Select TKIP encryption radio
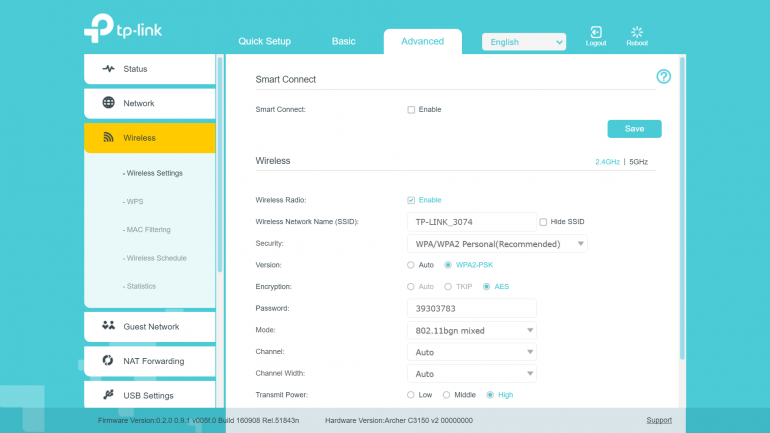Viewport: 770px width, 433px height. tap(448, 287)
